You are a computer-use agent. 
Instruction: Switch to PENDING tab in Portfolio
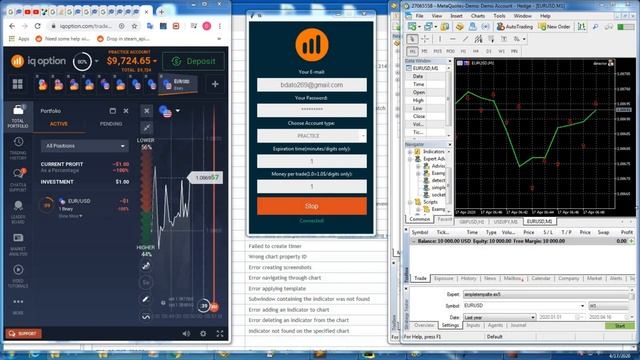click(x=111, y=124)
